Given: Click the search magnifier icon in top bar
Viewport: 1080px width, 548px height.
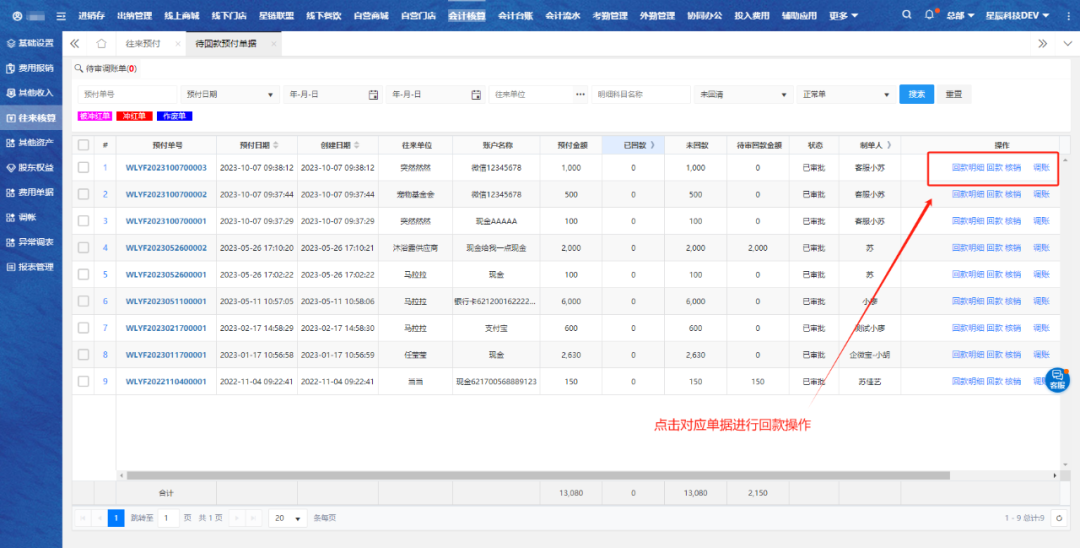Looking at the screenshot, I should click(x=907, y=16).
